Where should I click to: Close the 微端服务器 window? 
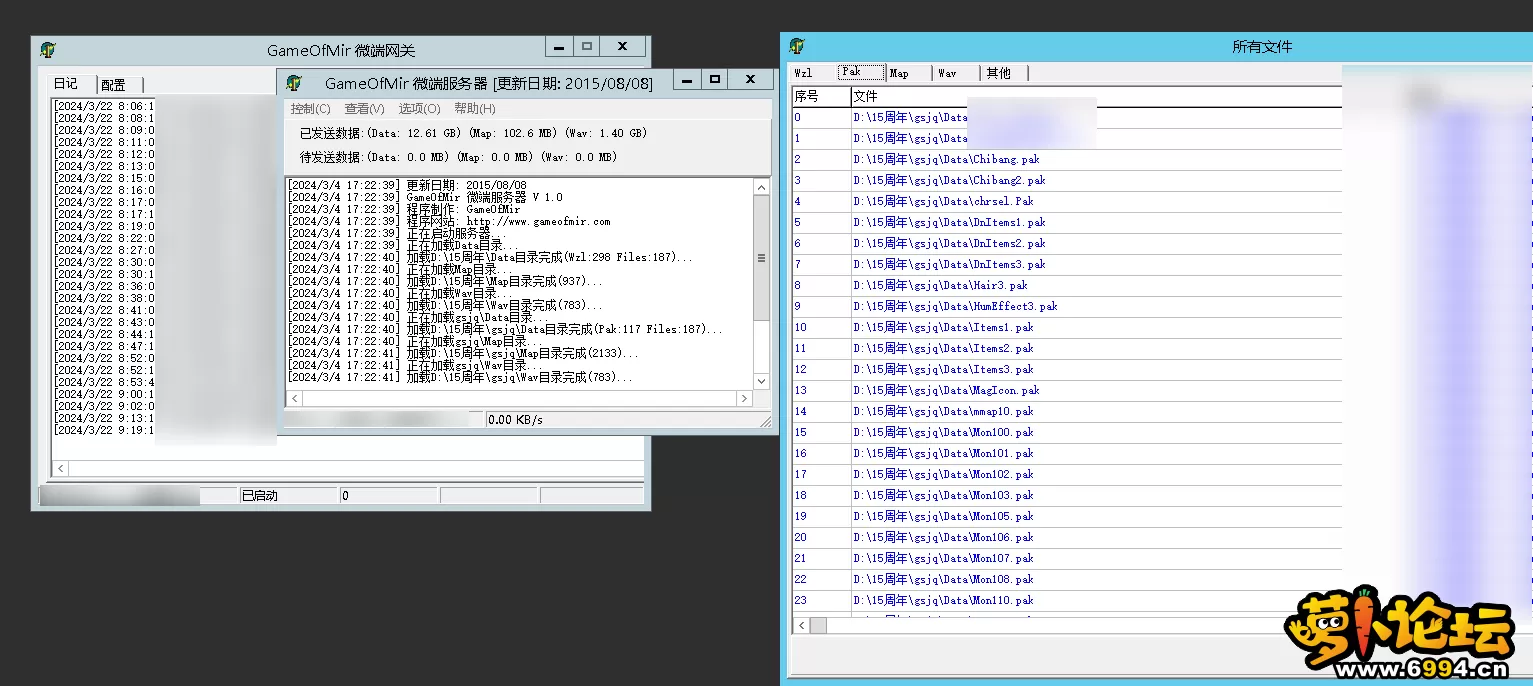pyautogui.click(x=750, y=80)
